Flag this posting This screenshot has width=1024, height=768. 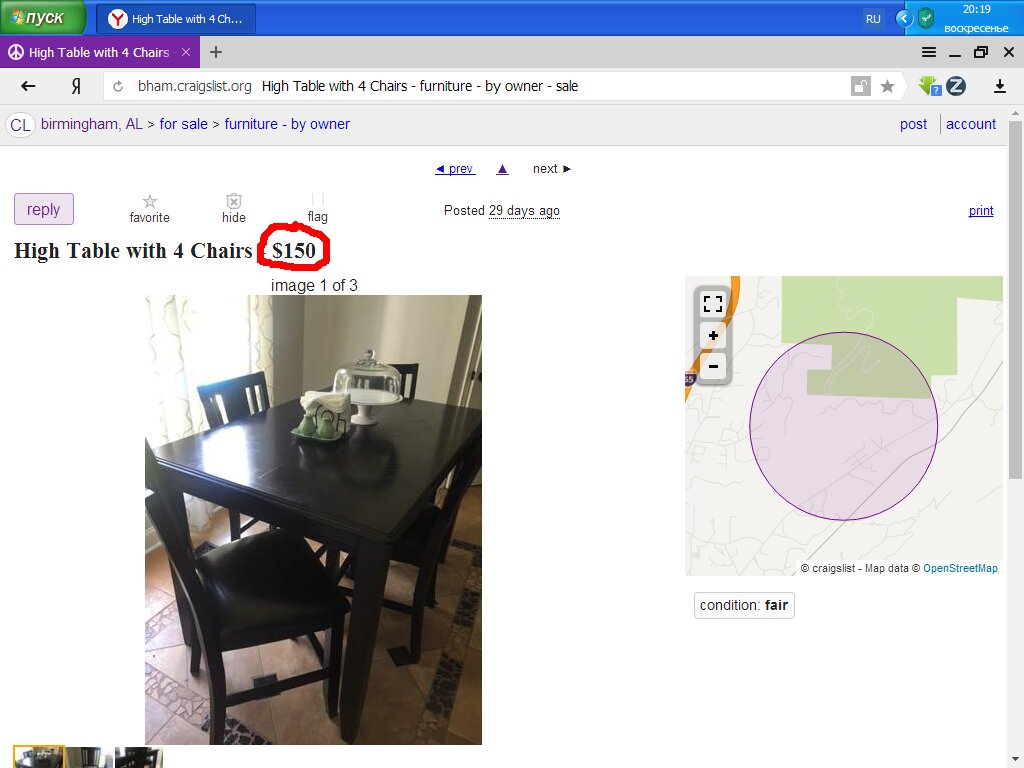click(317, 209)
